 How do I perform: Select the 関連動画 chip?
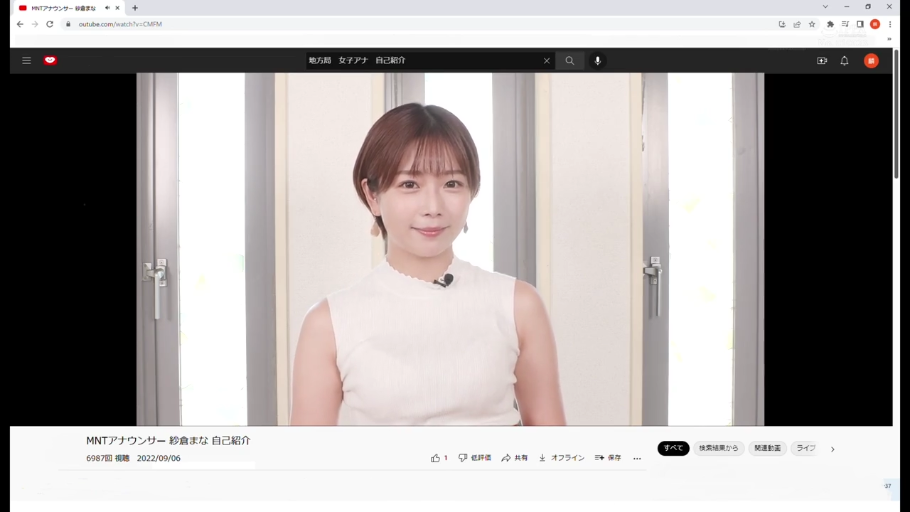coord(767,448)
